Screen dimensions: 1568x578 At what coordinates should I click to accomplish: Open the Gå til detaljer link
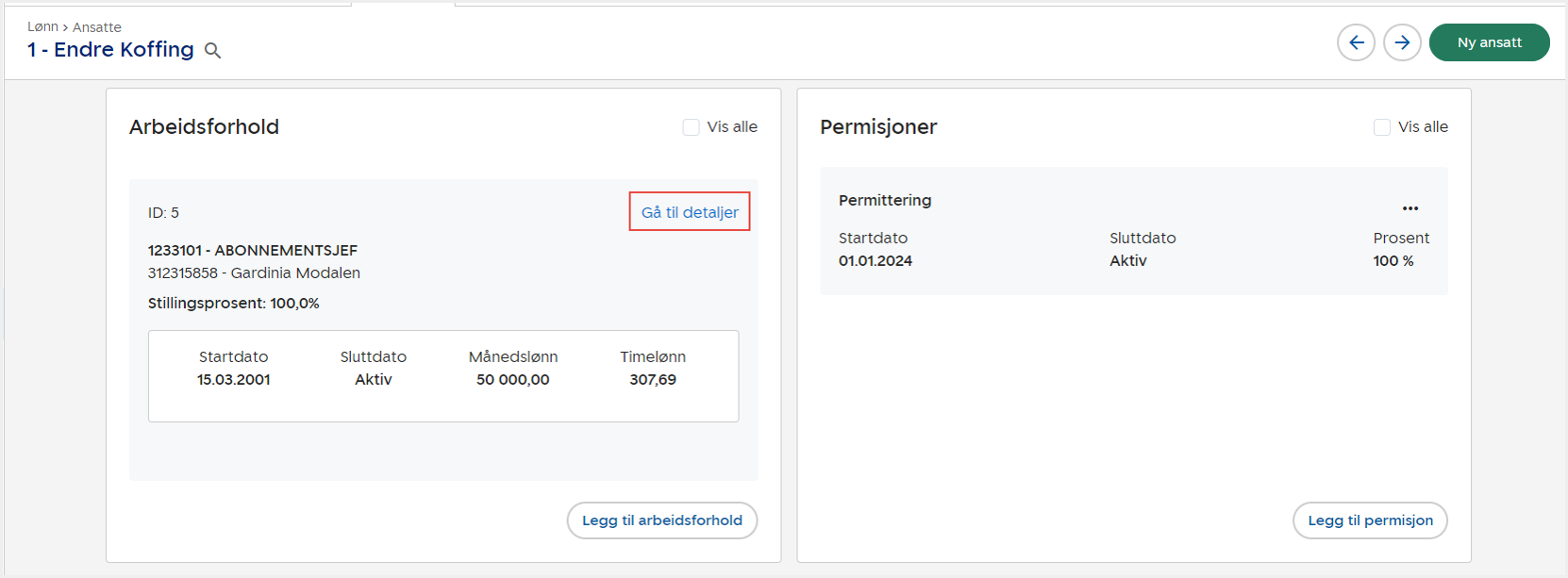pos(690,212)
